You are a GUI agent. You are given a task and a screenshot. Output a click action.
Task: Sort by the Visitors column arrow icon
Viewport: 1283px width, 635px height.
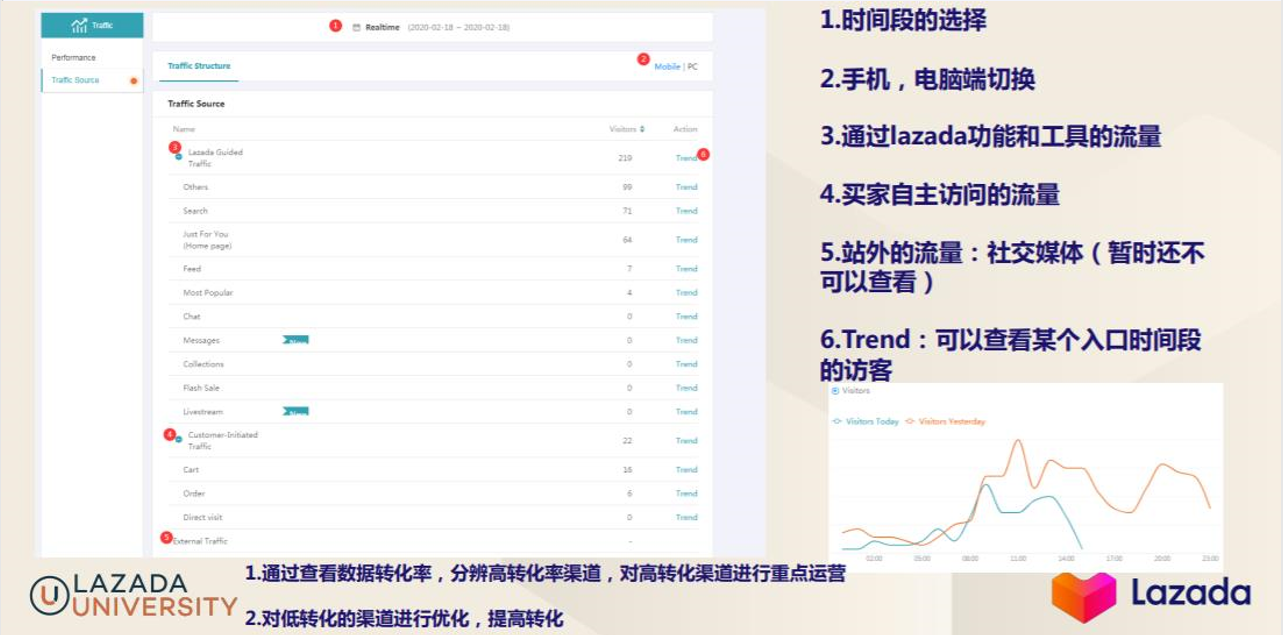click(642, 129)
